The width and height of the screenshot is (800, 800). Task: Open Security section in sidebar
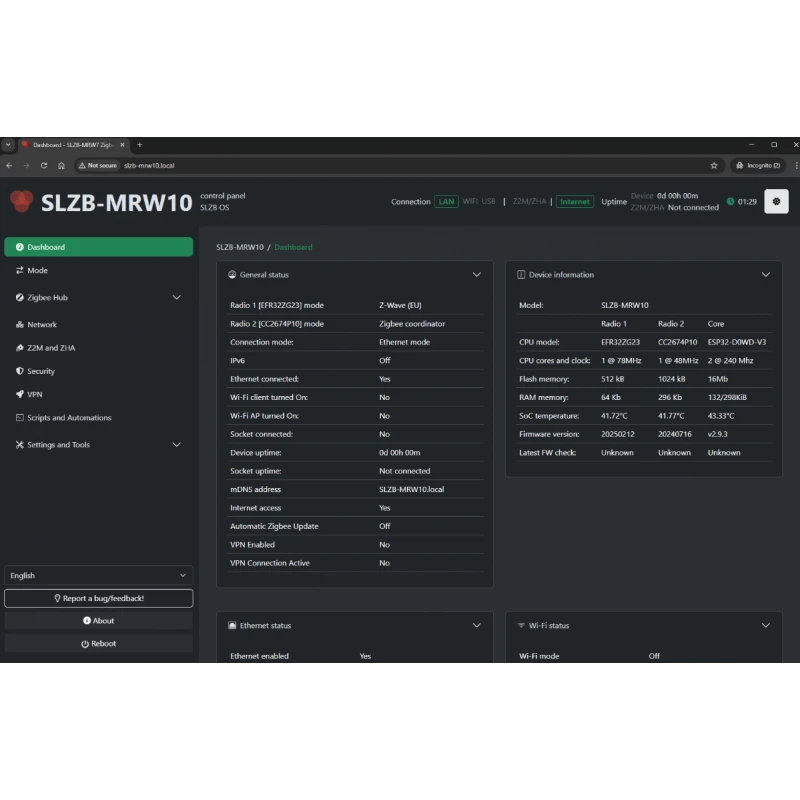click(40, 371)
